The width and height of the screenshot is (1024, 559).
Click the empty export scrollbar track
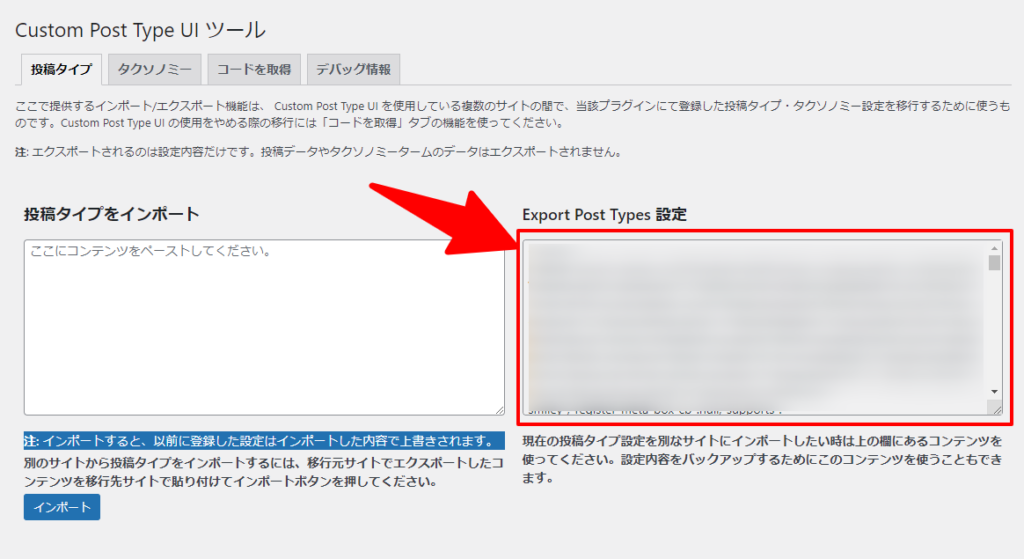tap(994, 330)
